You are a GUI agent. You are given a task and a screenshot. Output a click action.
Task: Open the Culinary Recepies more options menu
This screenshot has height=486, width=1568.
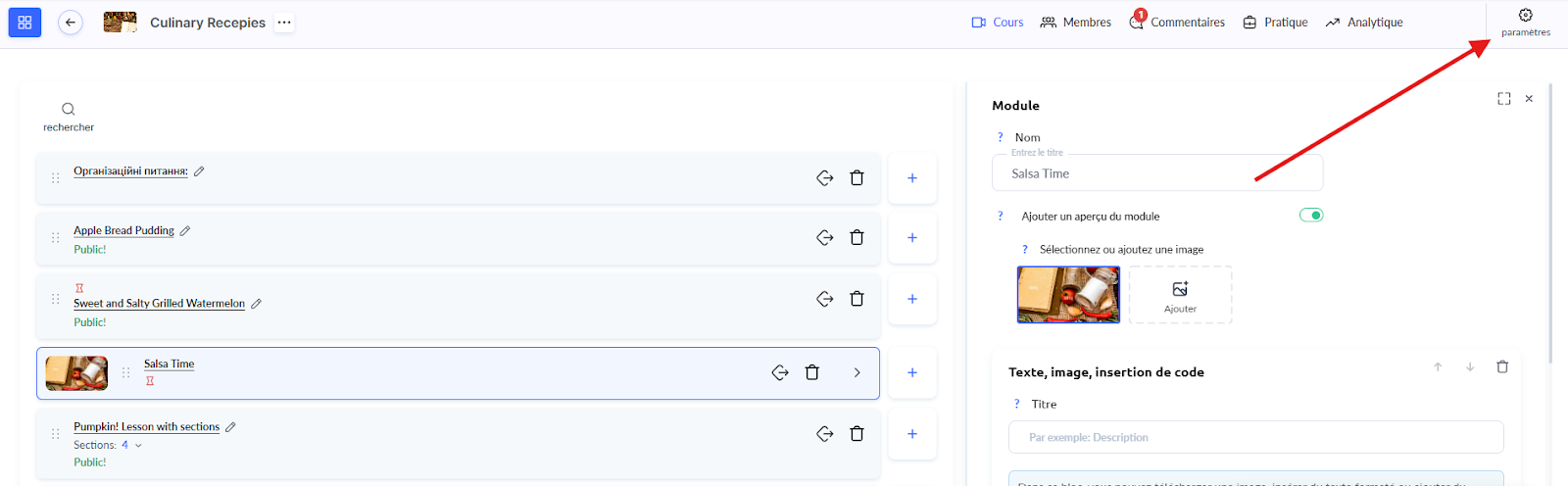pos(284,23)
